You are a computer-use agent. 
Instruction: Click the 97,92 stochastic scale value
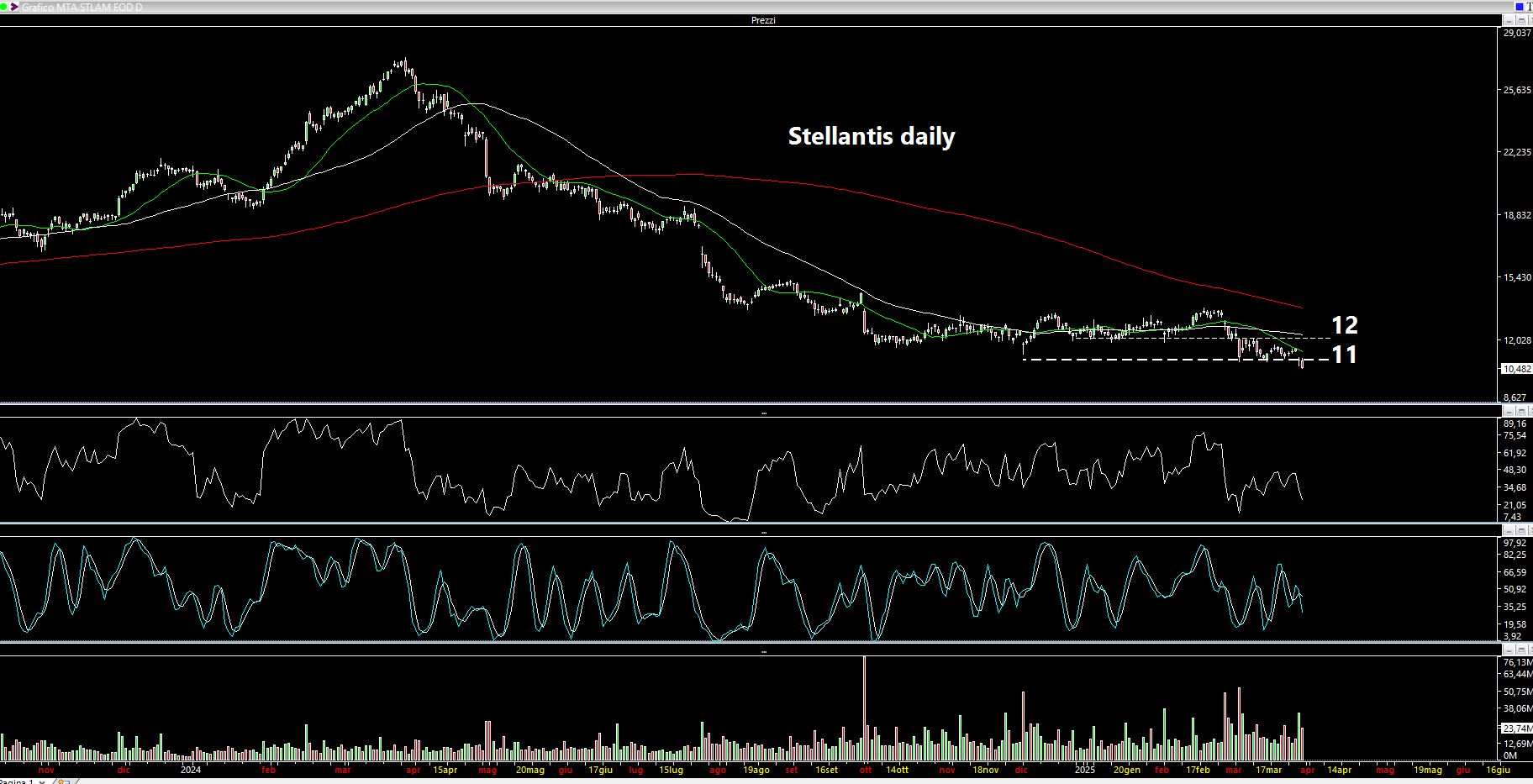tap(1515, 543)
